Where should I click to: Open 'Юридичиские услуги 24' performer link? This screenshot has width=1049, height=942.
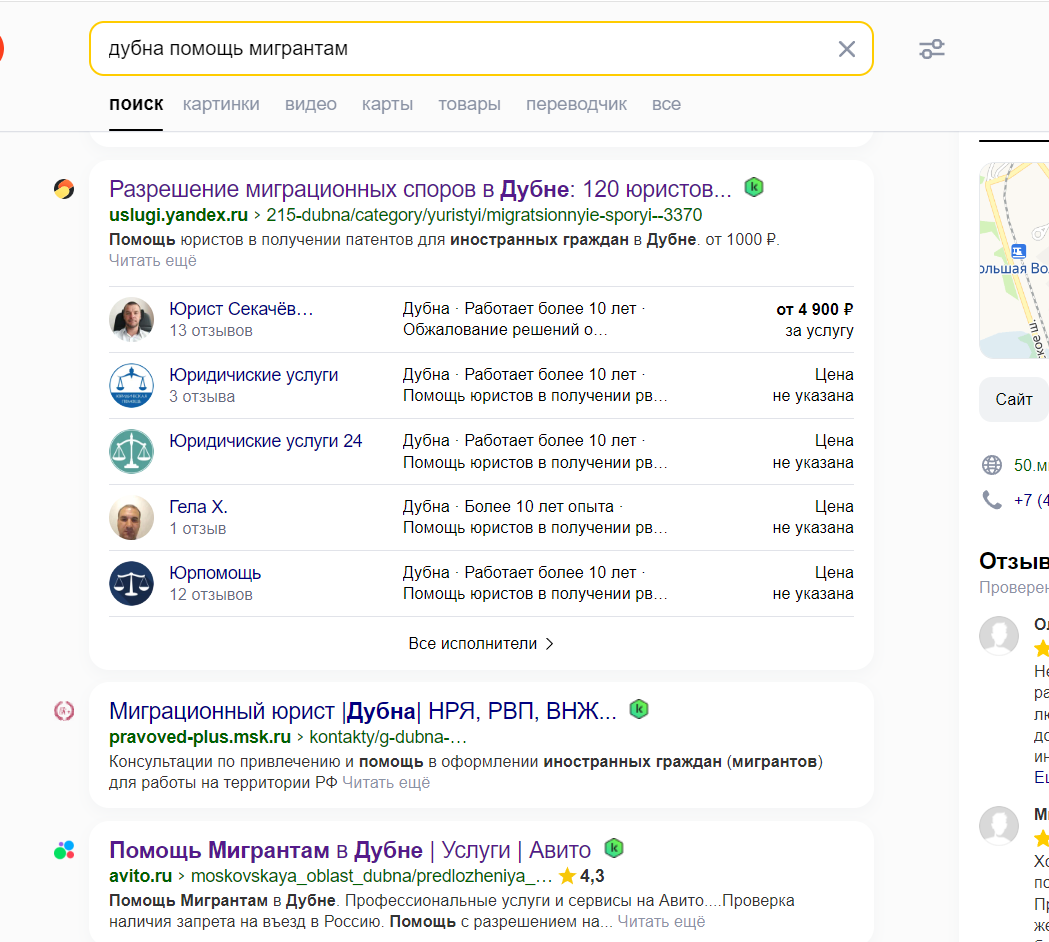point(266,441)
